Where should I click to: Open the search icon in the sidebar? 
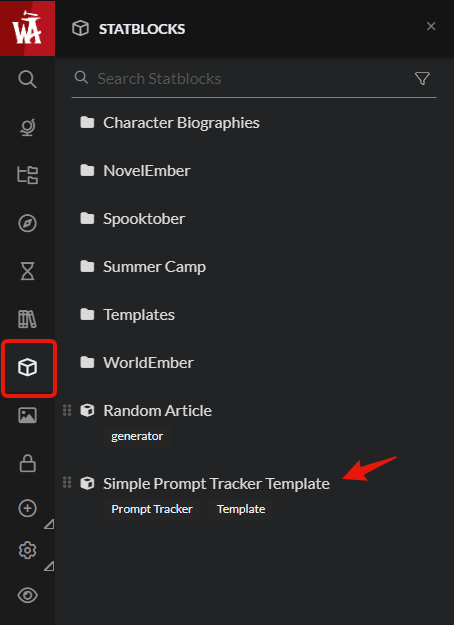(x=27, y=79)
